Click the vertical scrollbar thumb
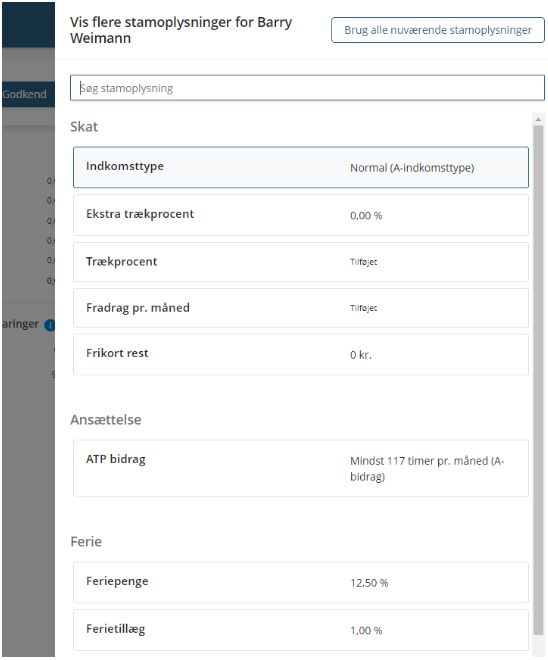The height and width of the screenshot is (660, 548). coord(538,379)
